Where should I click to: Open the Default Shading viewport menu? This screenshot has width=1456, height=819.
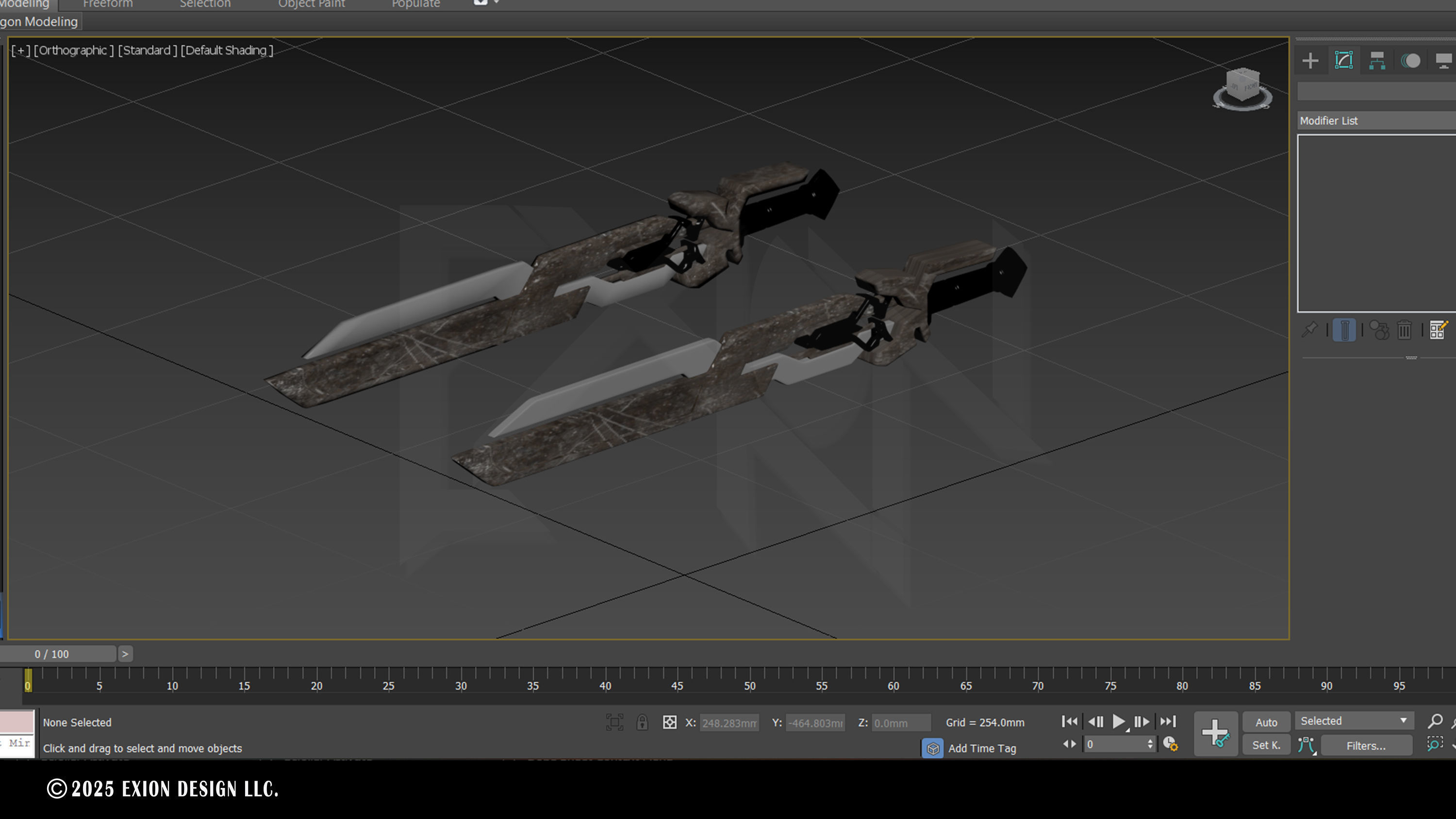(227, 50)
